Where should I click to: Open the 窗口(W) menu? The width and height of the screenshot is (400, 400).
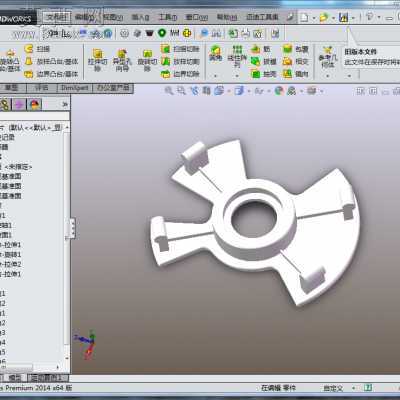coord(197,17)
